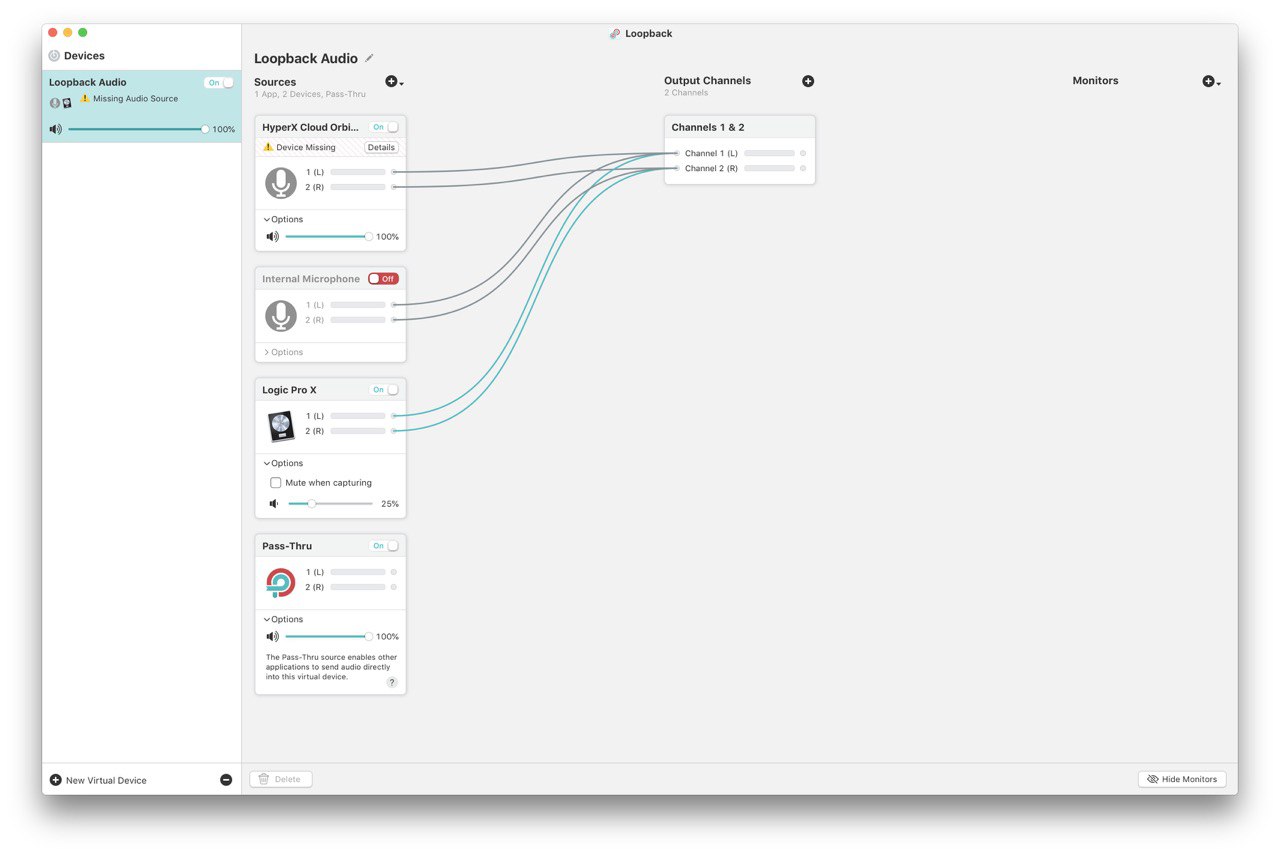Select the Channels 1 & 2 output block title
Screen dimensions: 1280x855
point(708,127)
